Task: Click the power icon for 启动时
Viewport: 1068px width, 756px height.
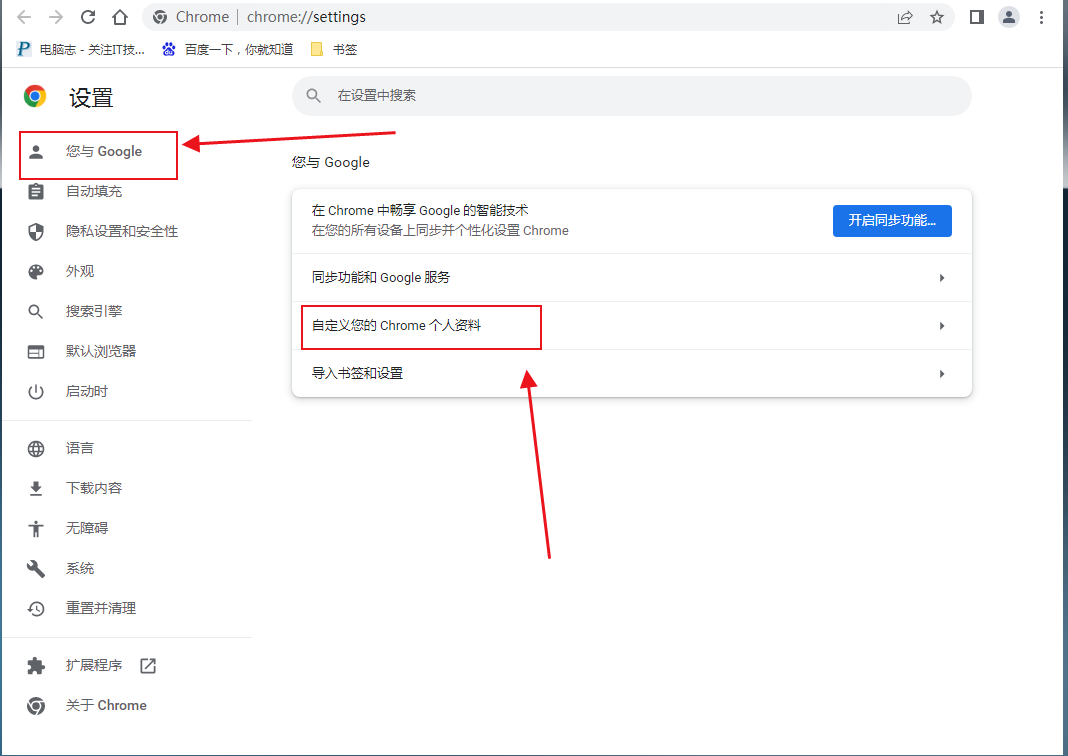Action: coord(36,392)
